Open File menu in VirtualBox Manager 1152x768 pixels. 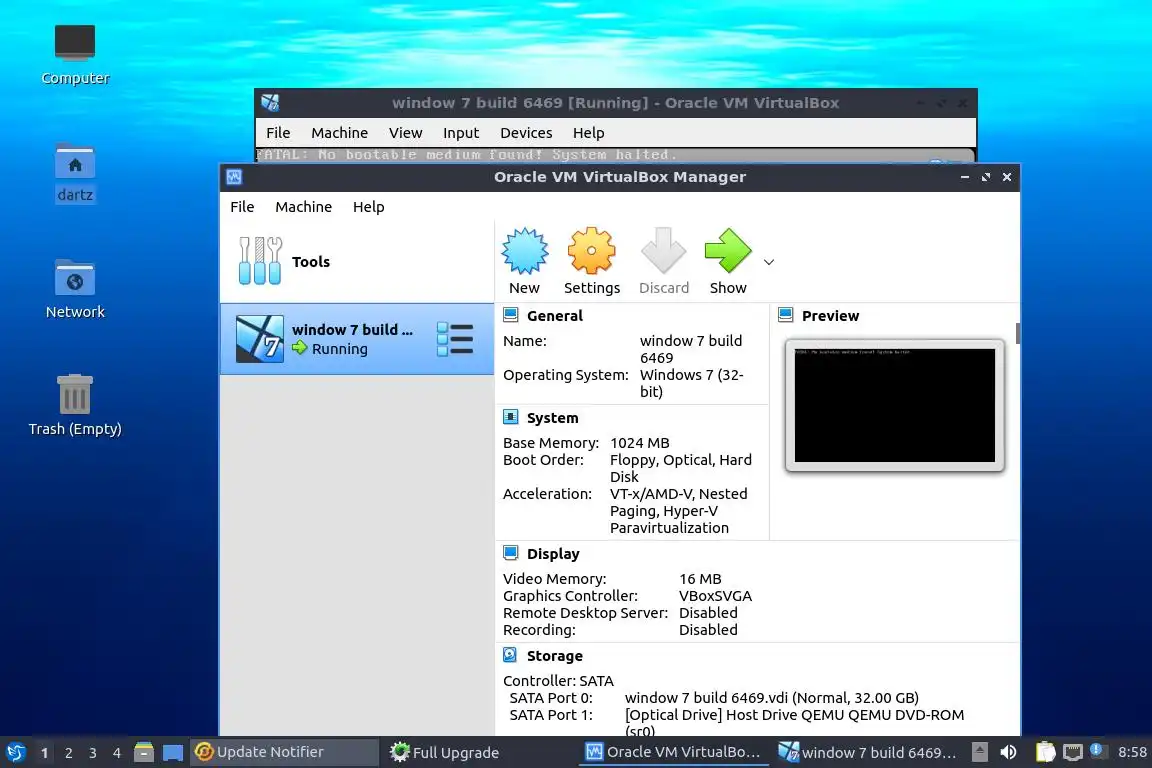tap(242, 207)
